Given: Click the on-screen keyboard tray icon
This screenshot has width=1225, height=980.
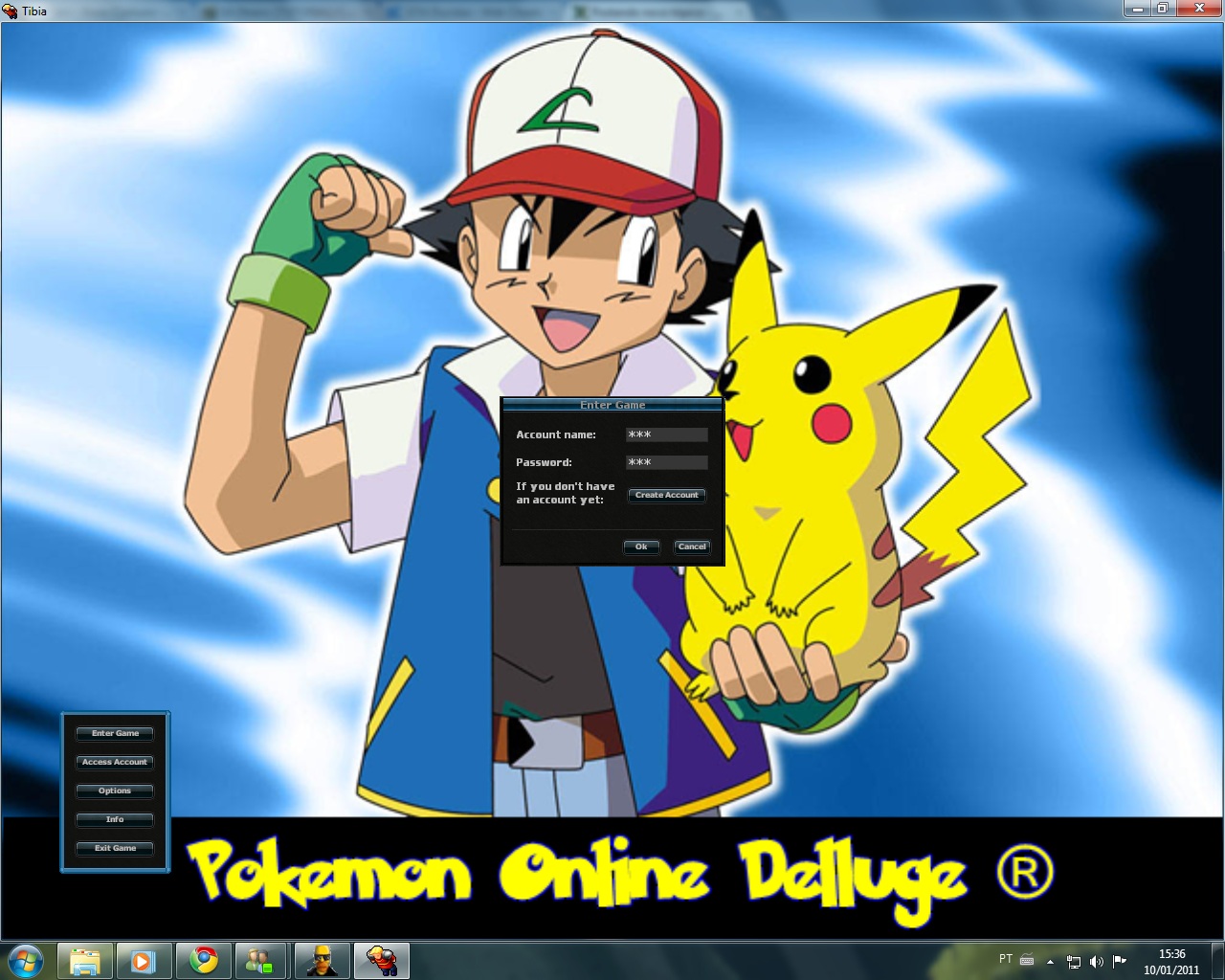Looking at the screenshot, I should (1027, 960).
